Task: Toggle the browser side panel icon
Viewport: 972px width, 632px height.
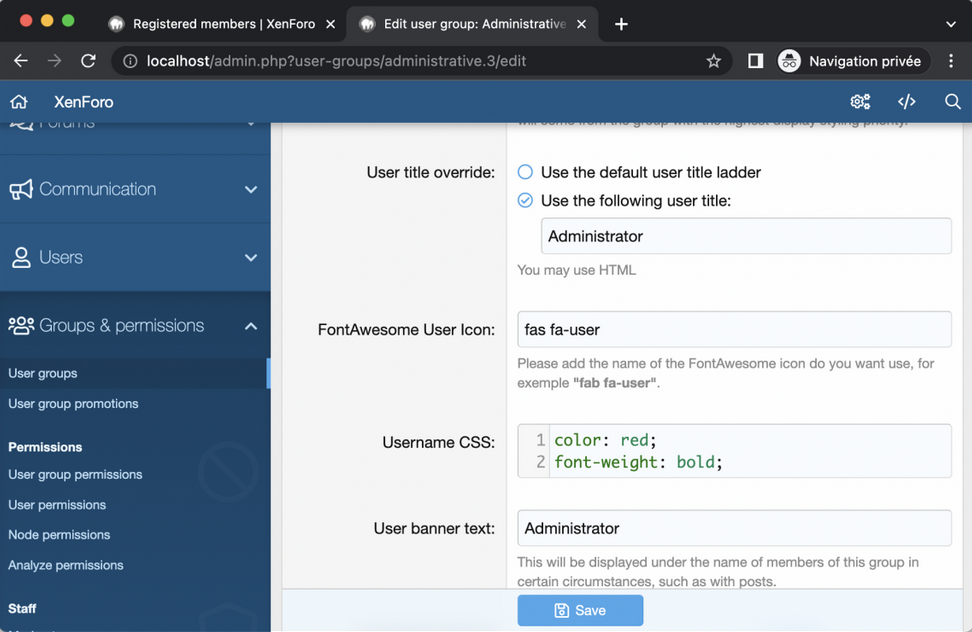Action: [756, 61]
